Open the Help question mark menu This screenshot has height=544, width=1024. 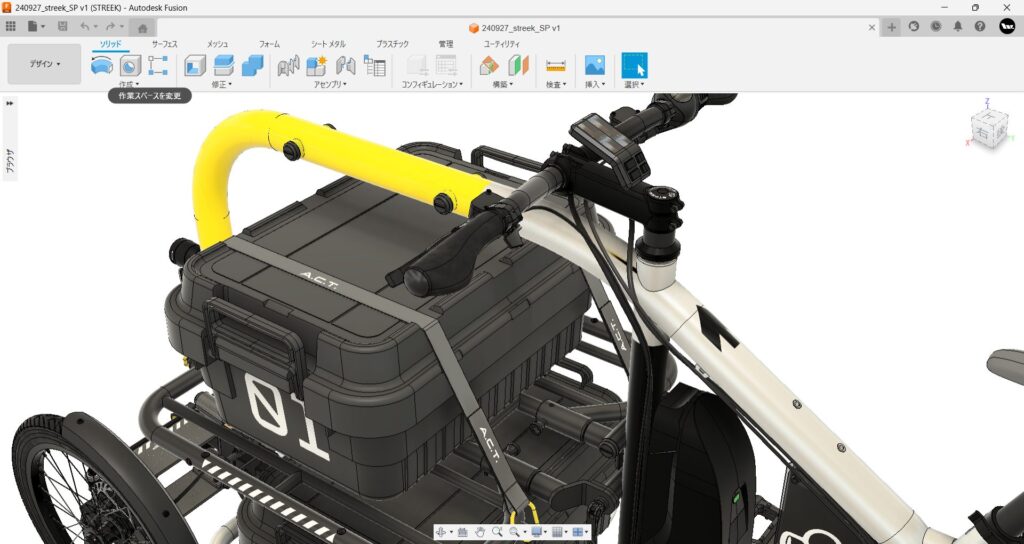click(x=980, y=27)
